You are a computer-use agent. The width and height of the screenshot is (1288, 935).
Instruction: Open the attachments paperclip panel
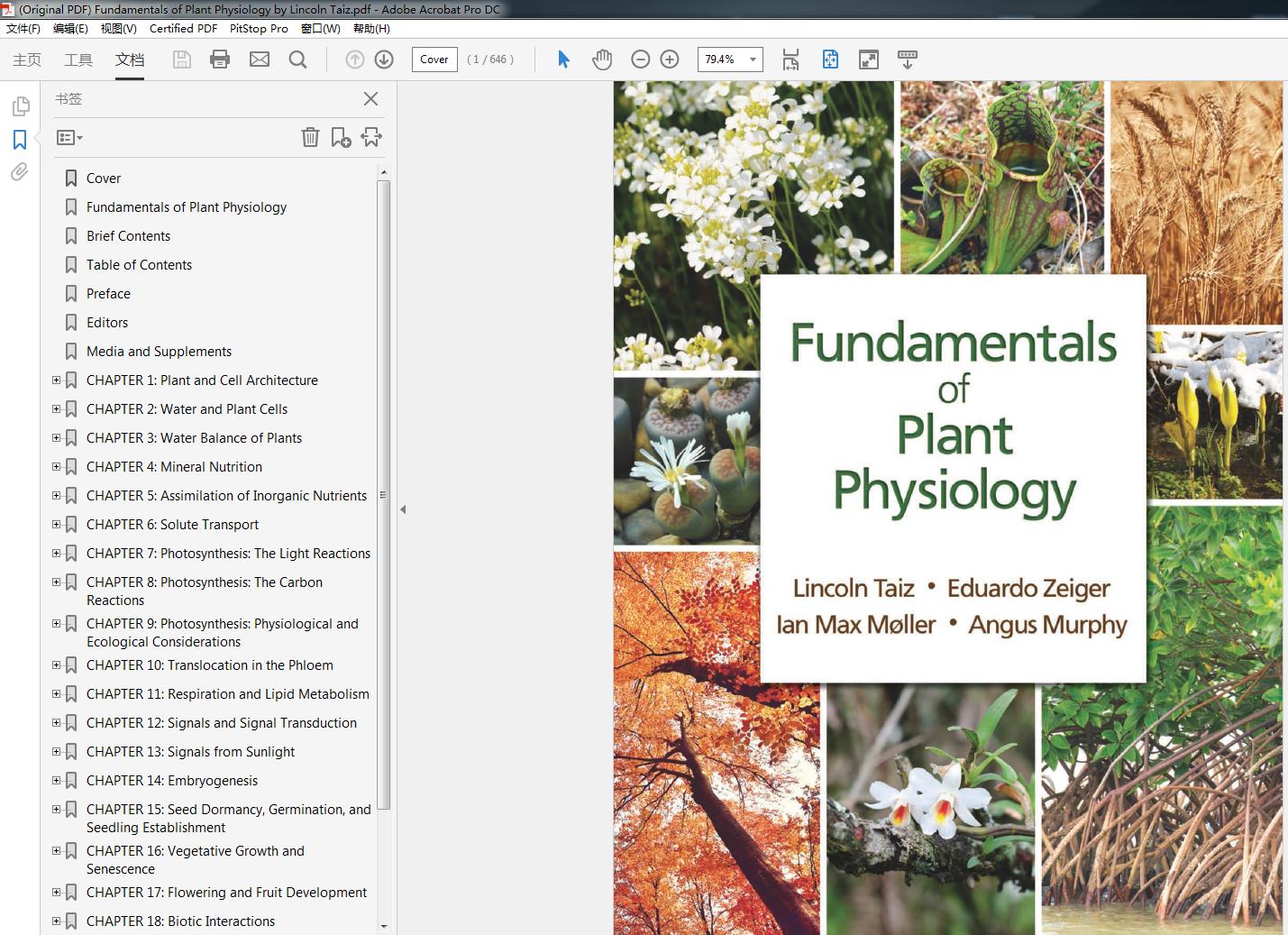(20, 172)
